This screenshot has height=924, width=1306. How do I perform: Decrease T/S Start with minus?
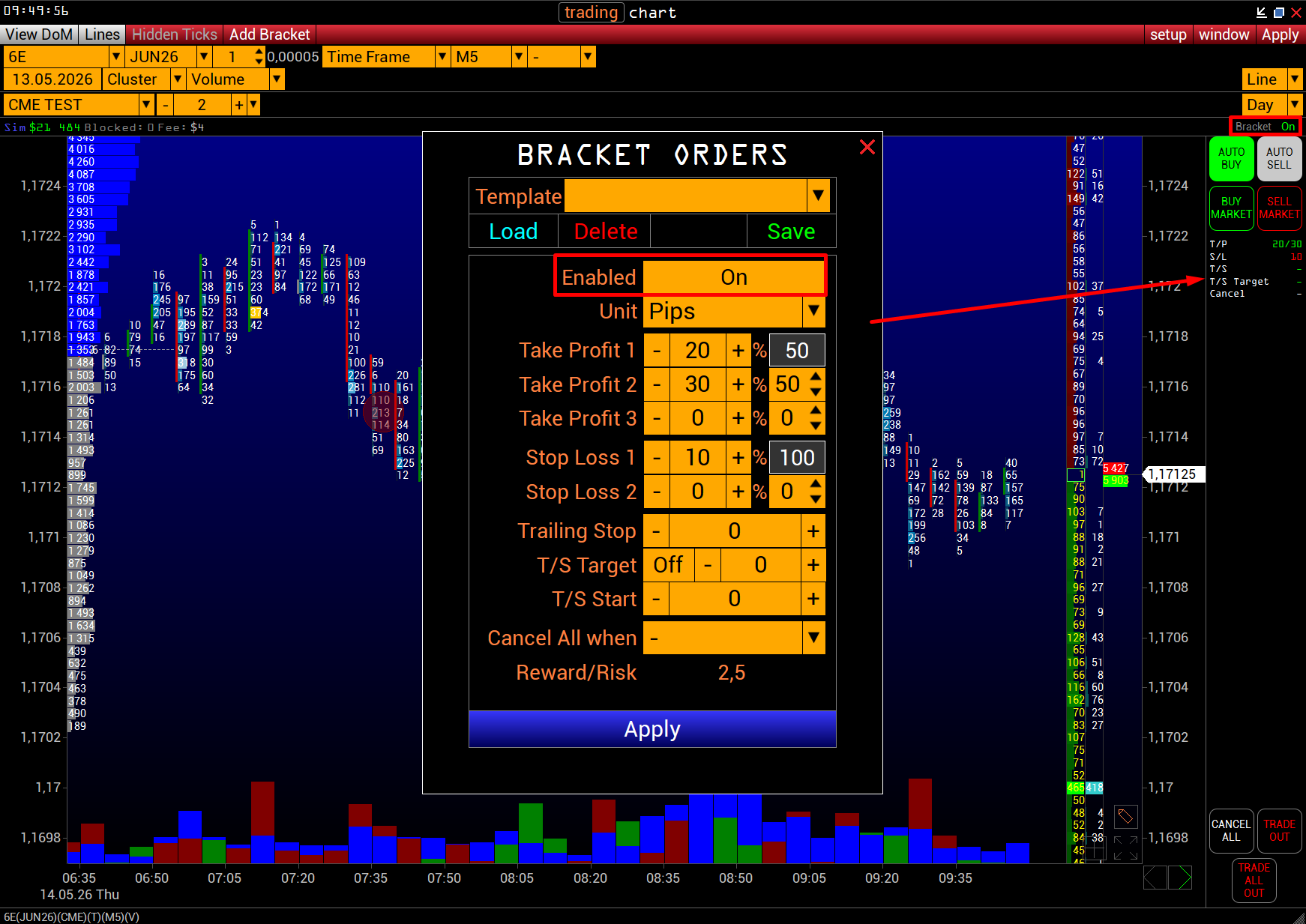[656, 599]
